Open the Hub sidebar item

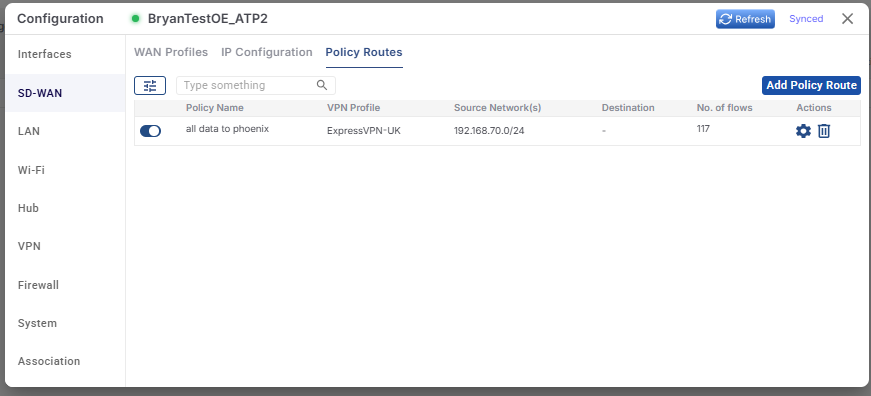coord(66,208)
